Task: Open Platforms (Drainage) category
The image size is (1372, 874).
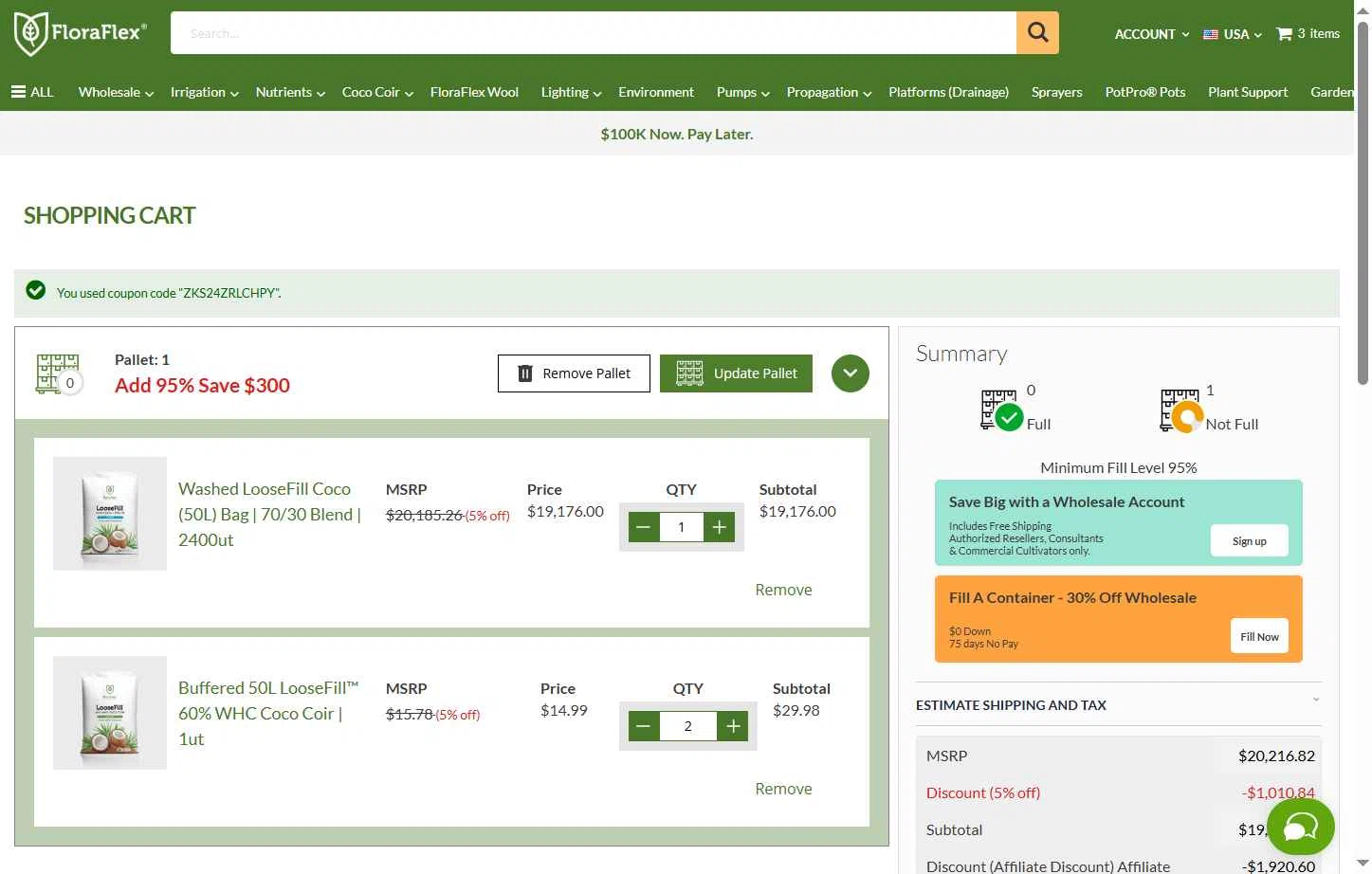Action: [948, 92]
